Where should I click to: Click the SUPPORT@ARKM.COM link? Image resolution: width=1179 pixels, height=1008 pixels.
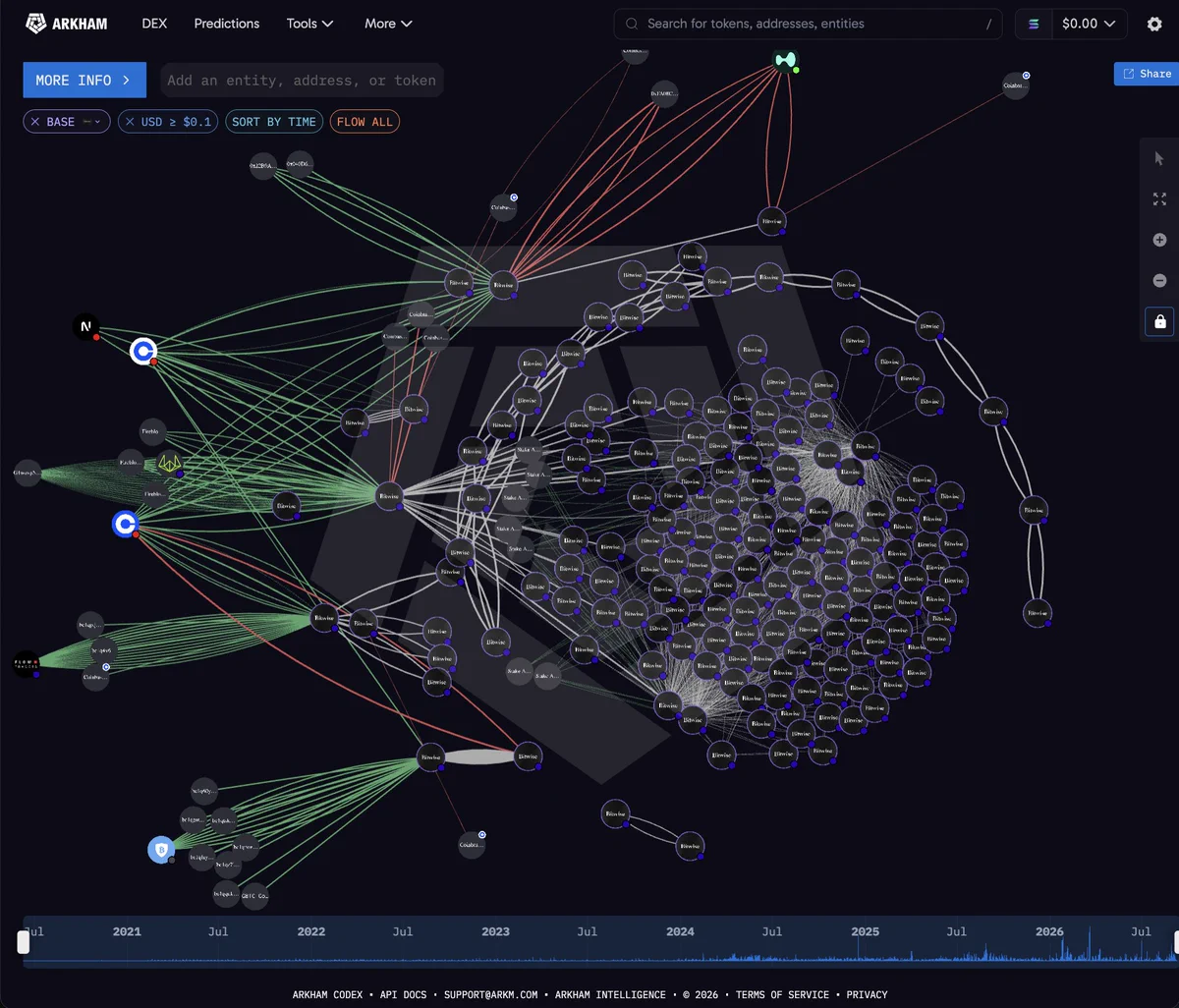490,995
